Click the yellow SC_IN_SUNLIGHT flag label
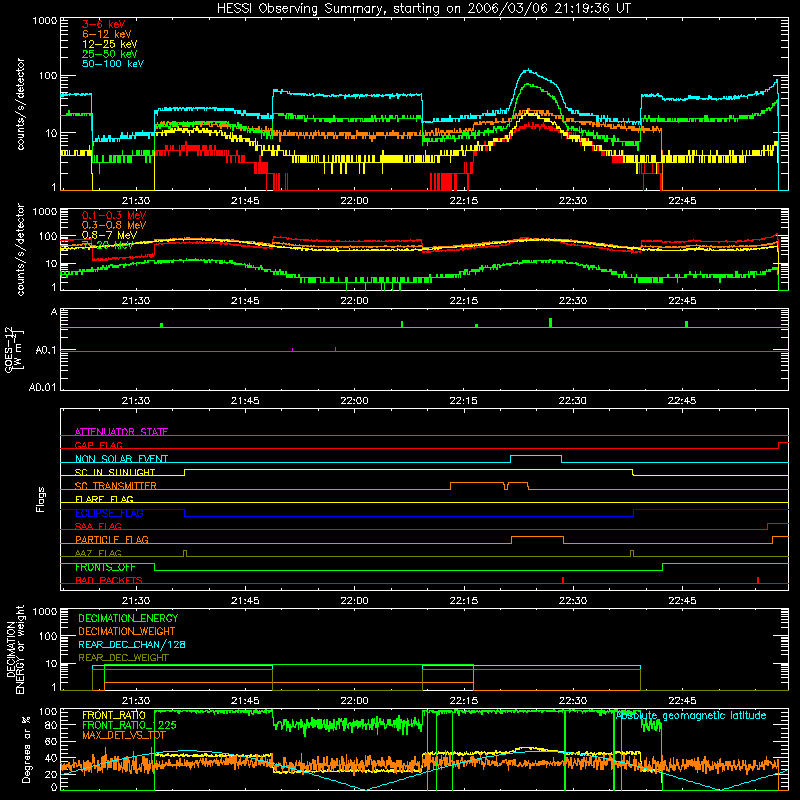 coord(115,472)
